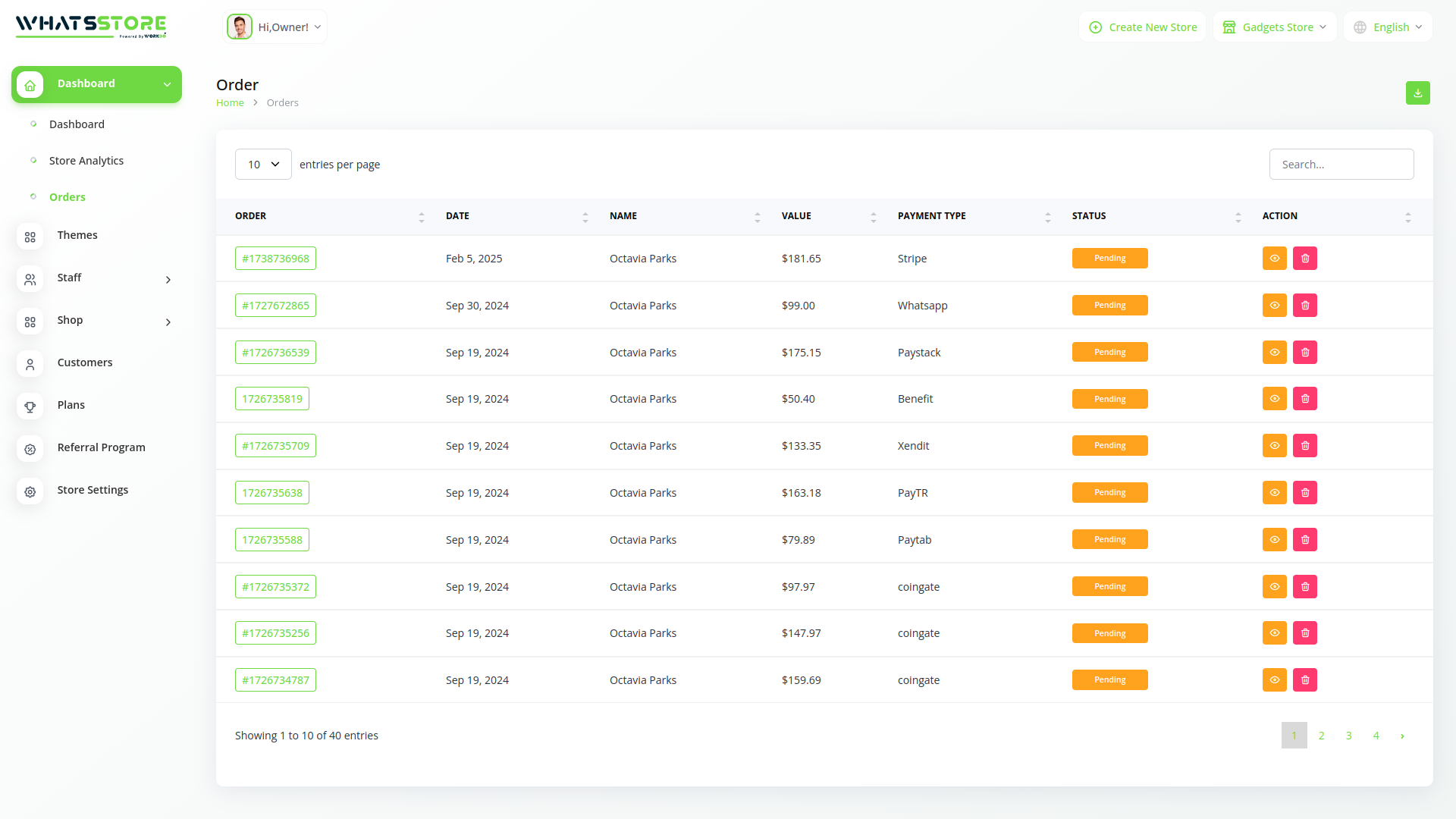
Task: Open order link #1727672865
Action: 275,306
